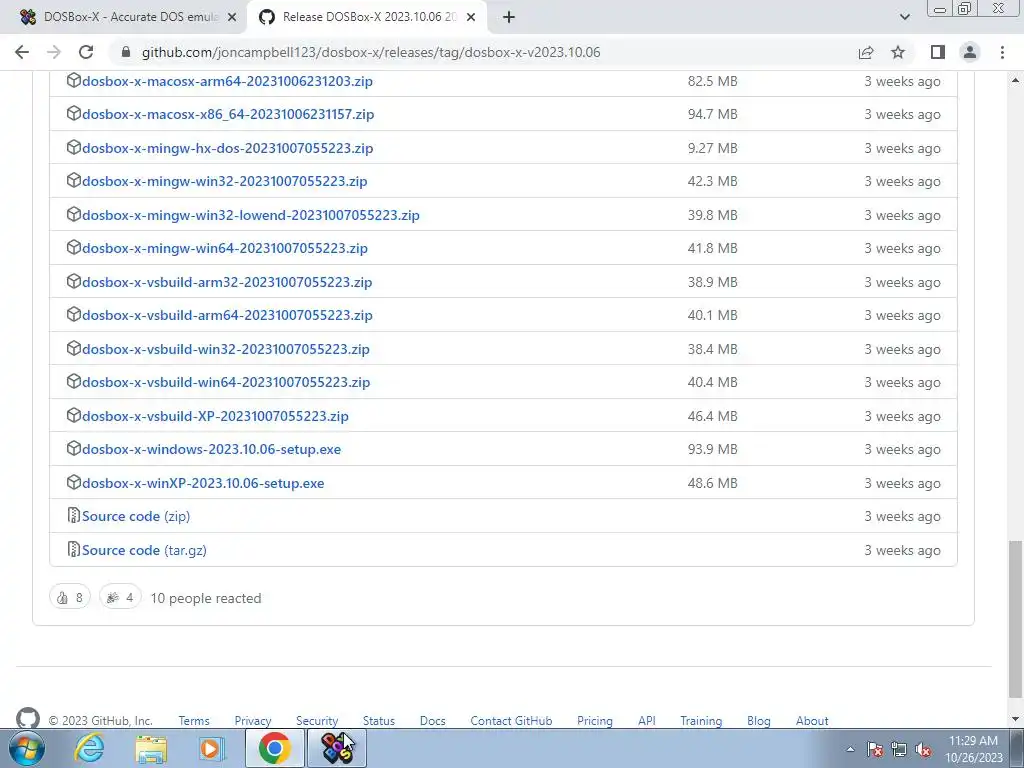Open the Blog footer link
This screenshot has width=1024, height=768.
759,721
